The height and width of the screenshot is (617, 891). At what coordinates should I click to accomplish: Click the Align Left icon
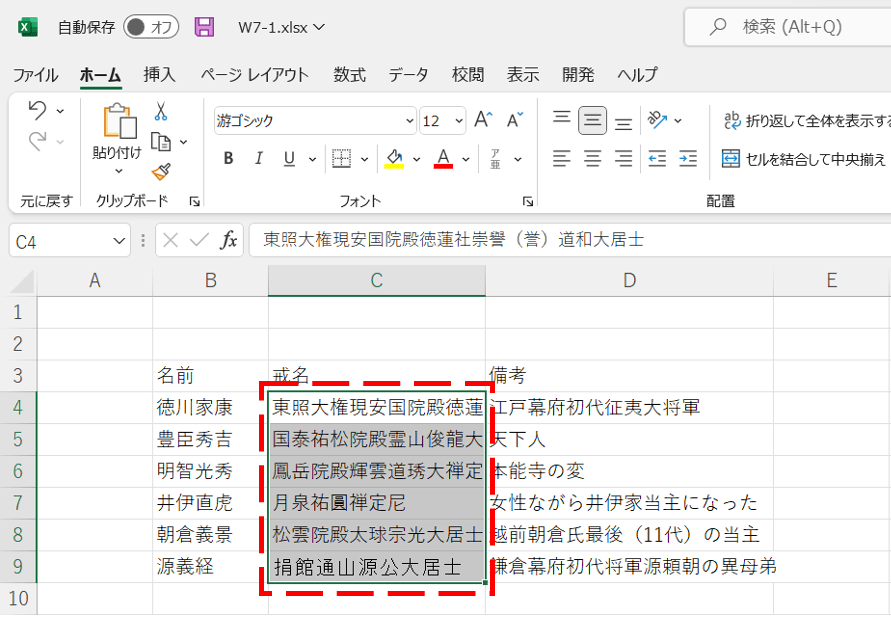(561, 159)
